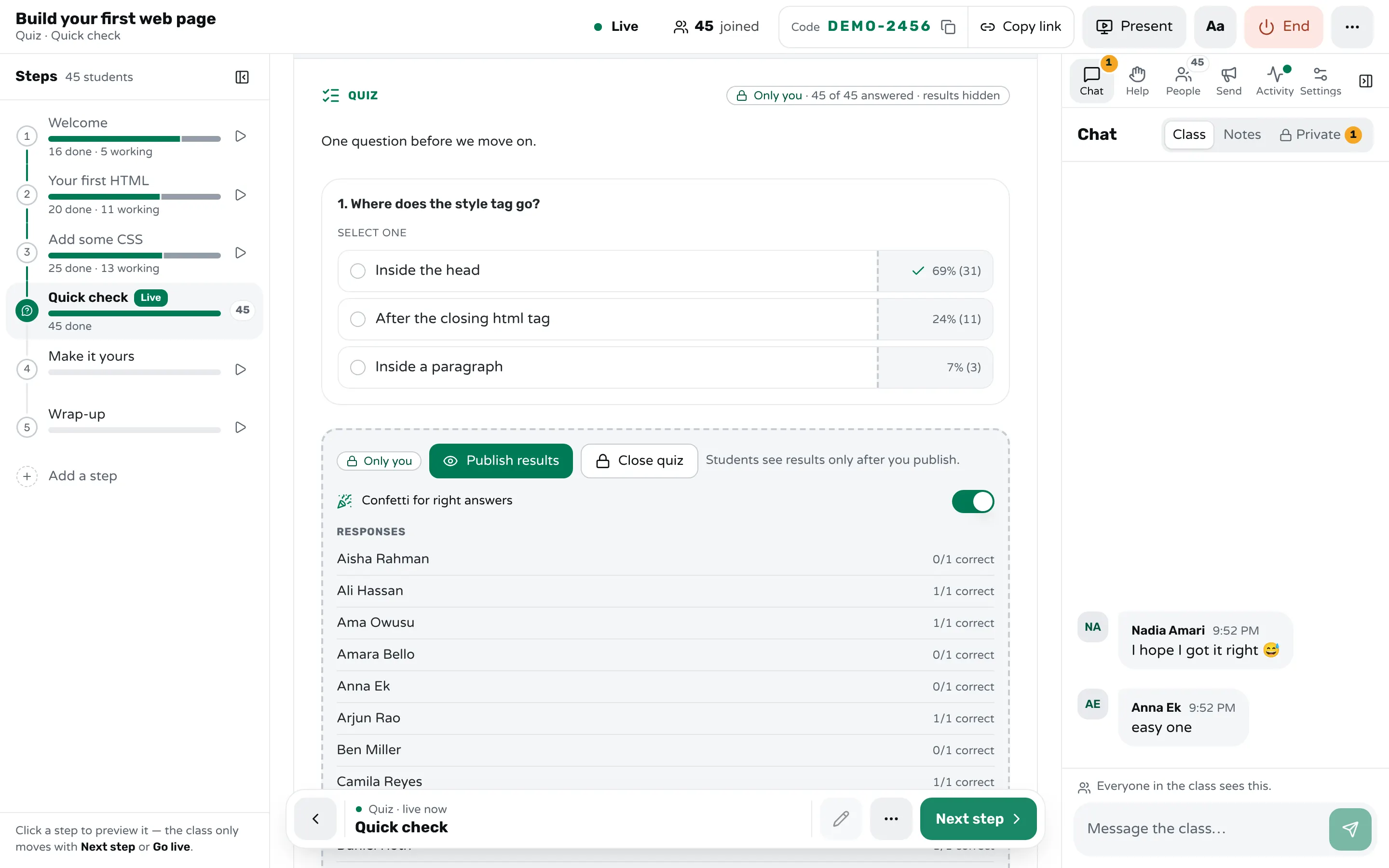End the live session
Screen dimensions: 1389x868
click(1283, 27)
